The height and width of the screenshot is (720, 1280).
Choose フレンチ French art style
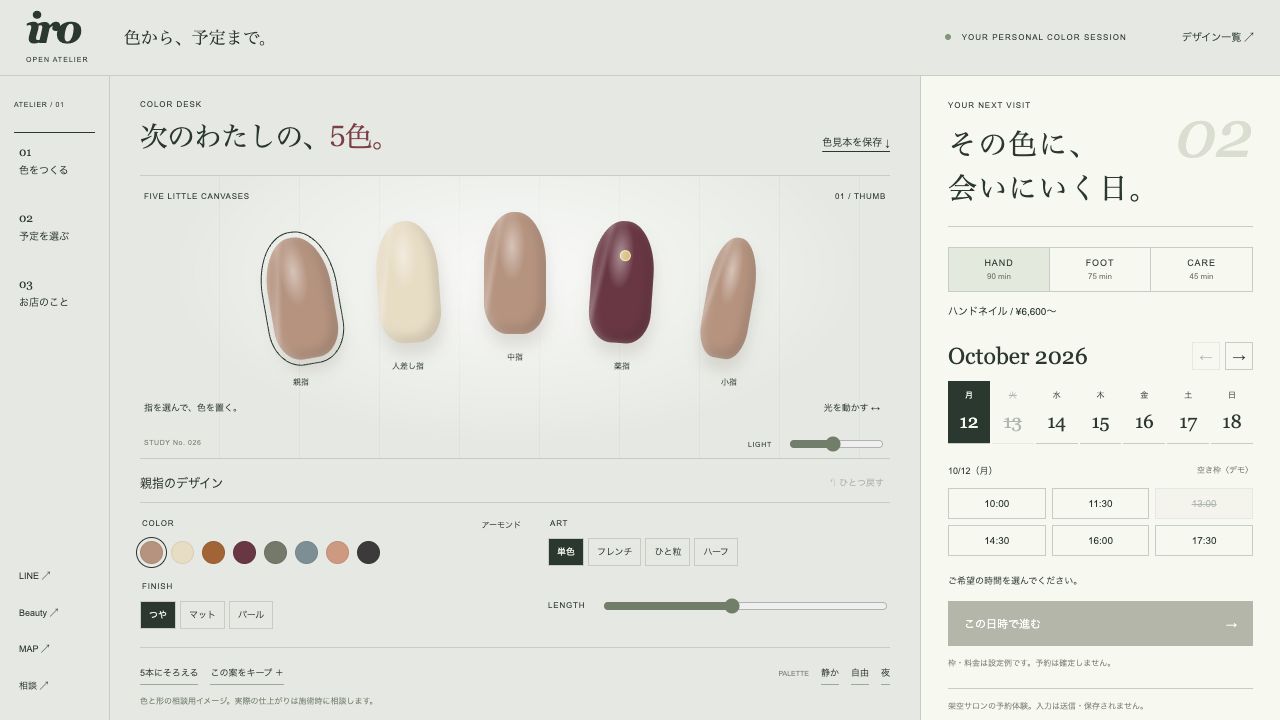coord(614,552)
